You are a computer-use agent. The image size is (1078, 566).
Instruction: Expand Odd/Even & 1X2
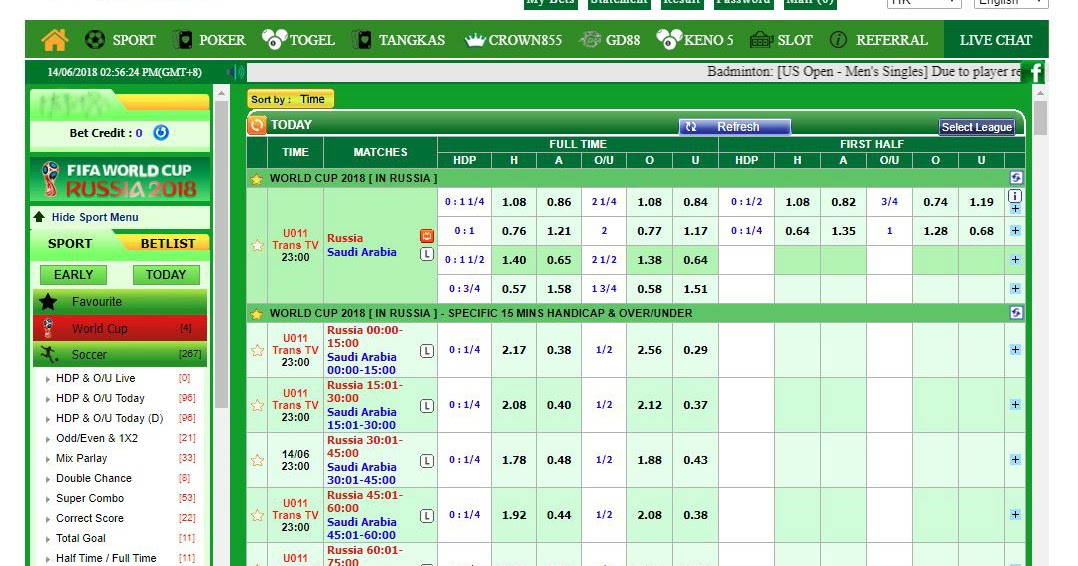pyautogui.click(x=97, y=438)
